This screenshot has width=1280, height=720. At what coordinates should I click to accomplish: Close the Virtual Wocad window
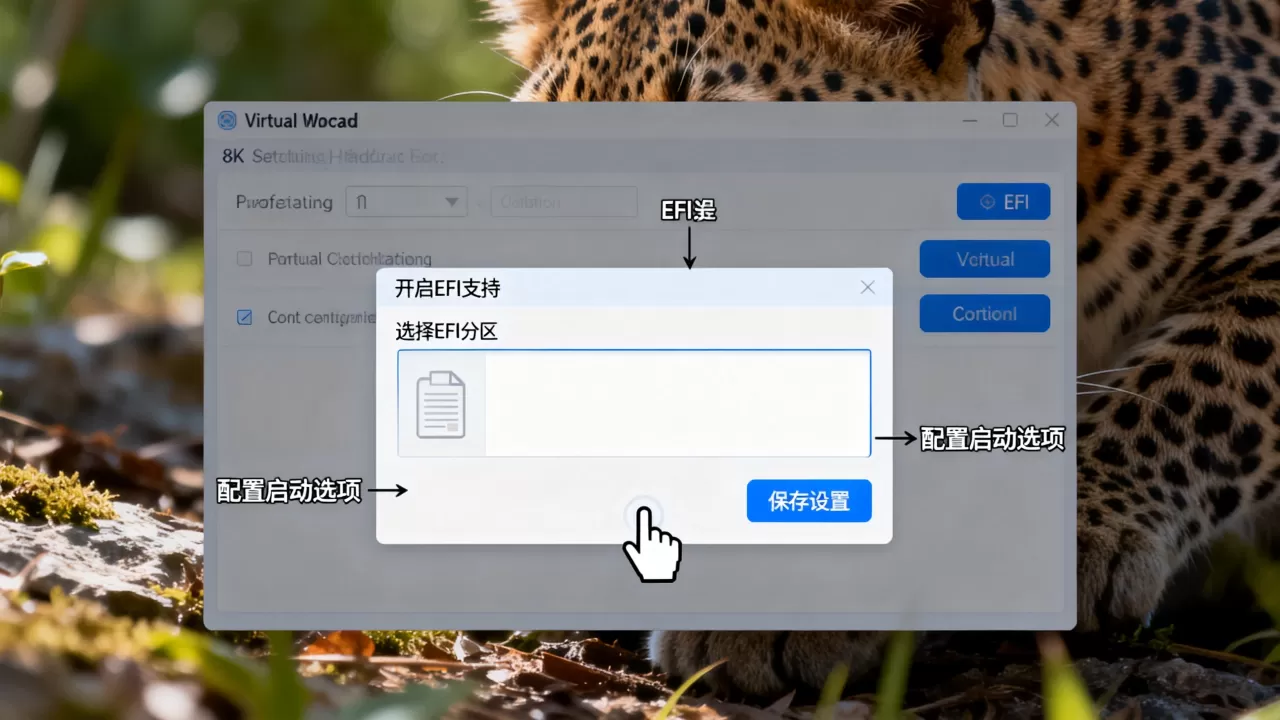click(1052, 120)
